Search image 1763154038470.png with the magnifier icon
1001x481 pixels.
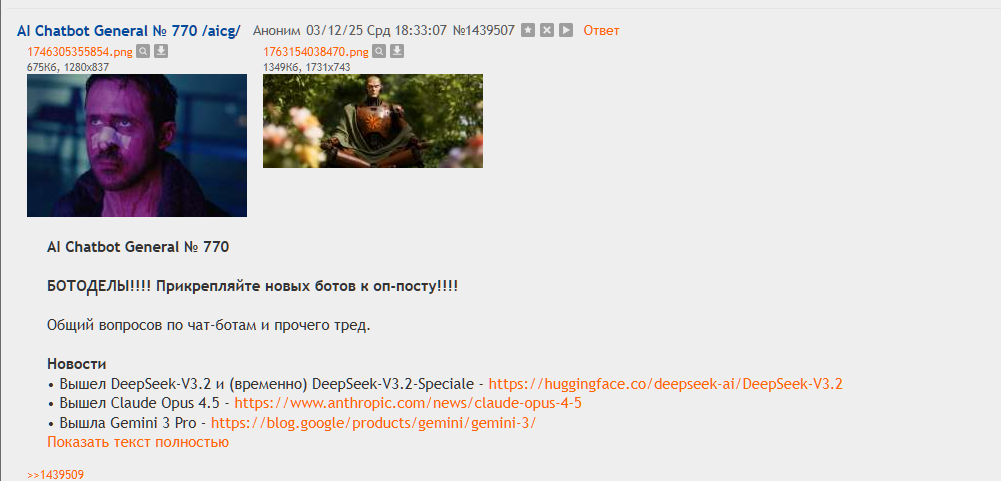(x=379, y=51)
